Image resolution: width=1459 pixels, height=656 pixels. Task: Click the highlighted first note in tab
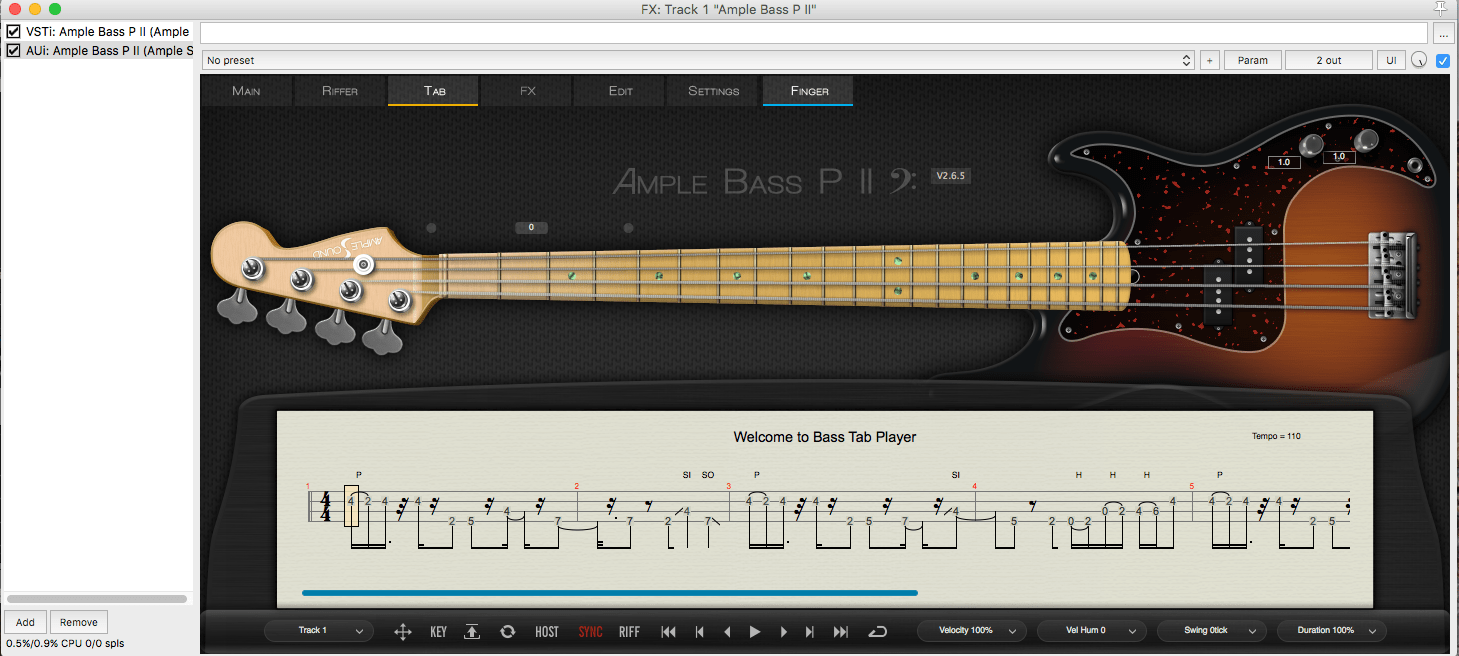point(351,505)
